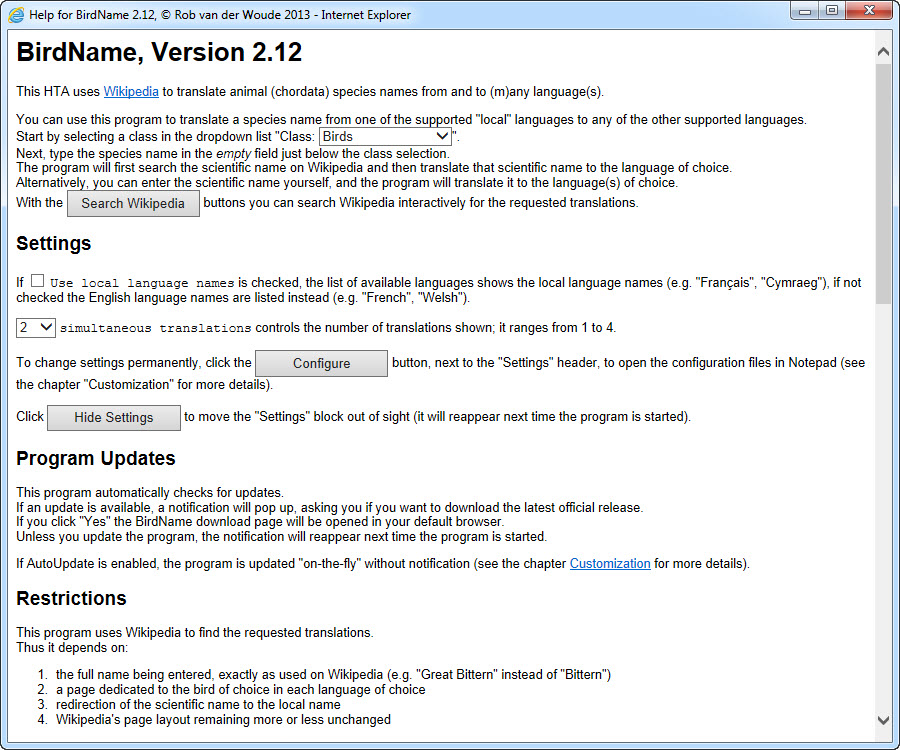The image size is (900, 750).
Task: Follow the Customization chapter link
Action: [x=610, y=564]
